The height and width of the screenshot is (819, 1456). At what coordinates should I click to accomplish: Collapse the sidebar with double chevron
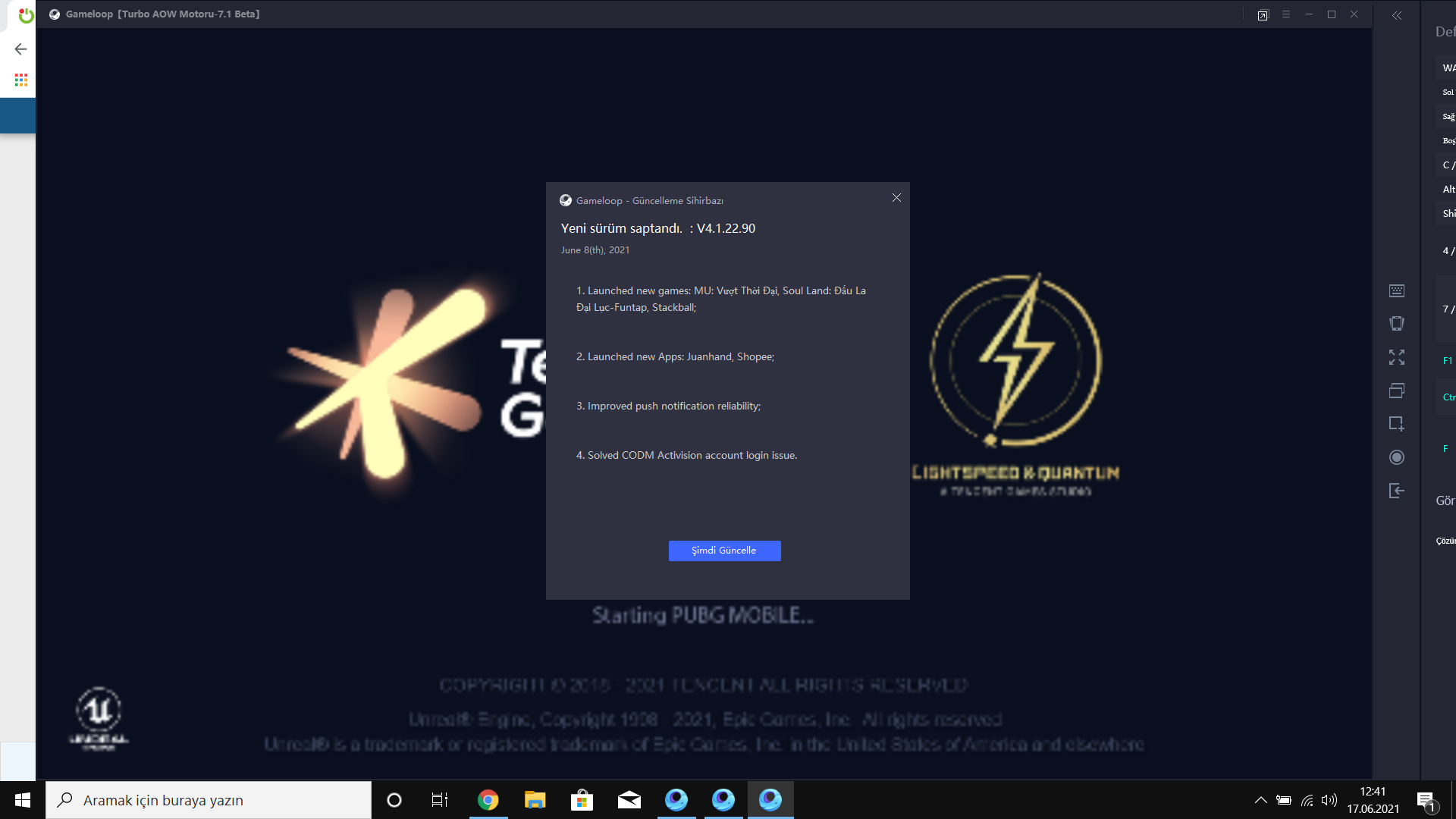pyautogui.click(x=1397, y=15)
